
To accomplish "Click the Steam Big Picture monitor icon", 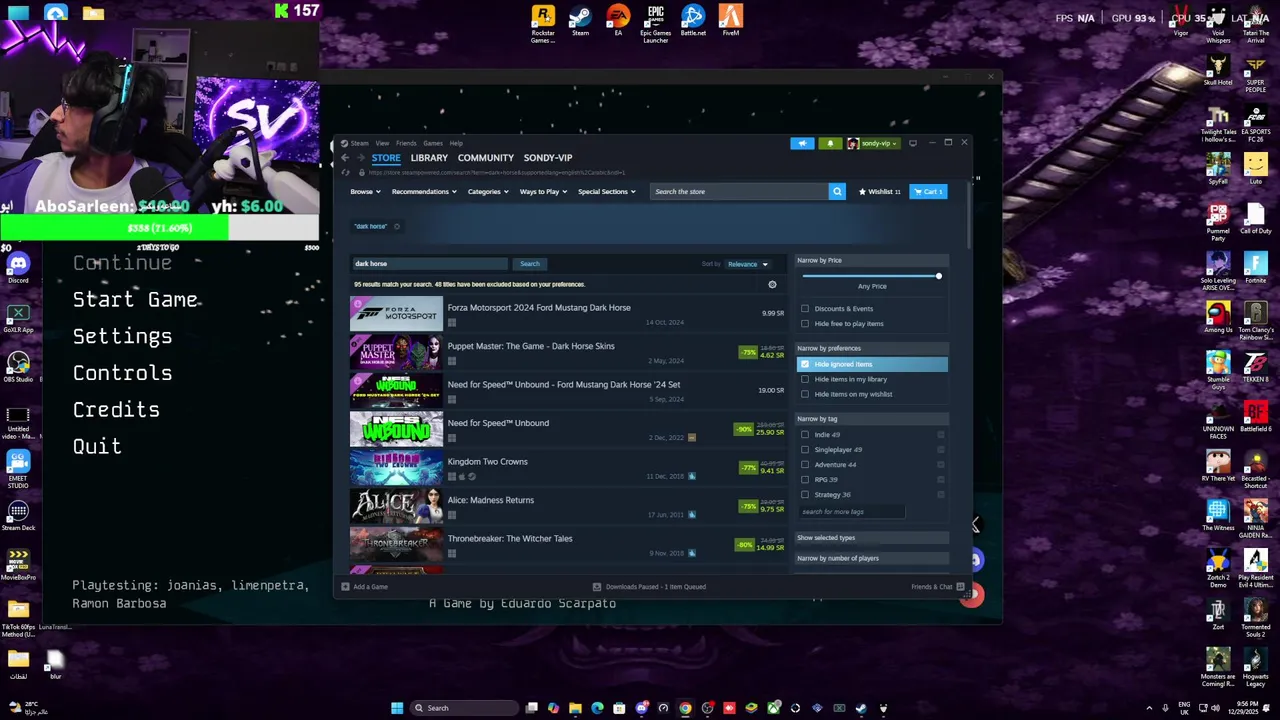I will tap(913, 143).
